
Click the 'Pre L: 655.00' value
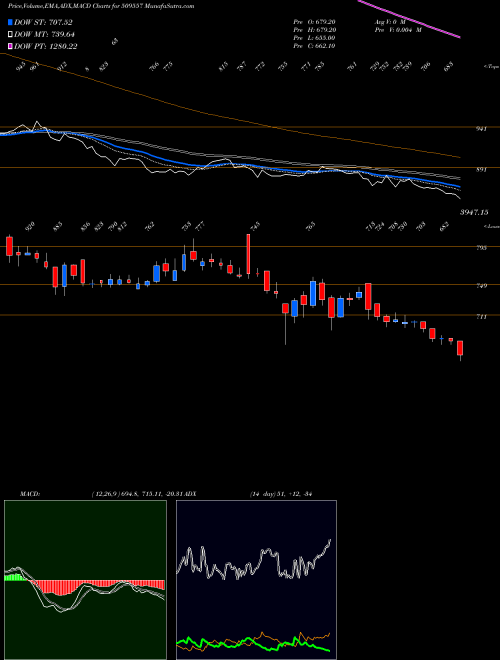[314, 38]
